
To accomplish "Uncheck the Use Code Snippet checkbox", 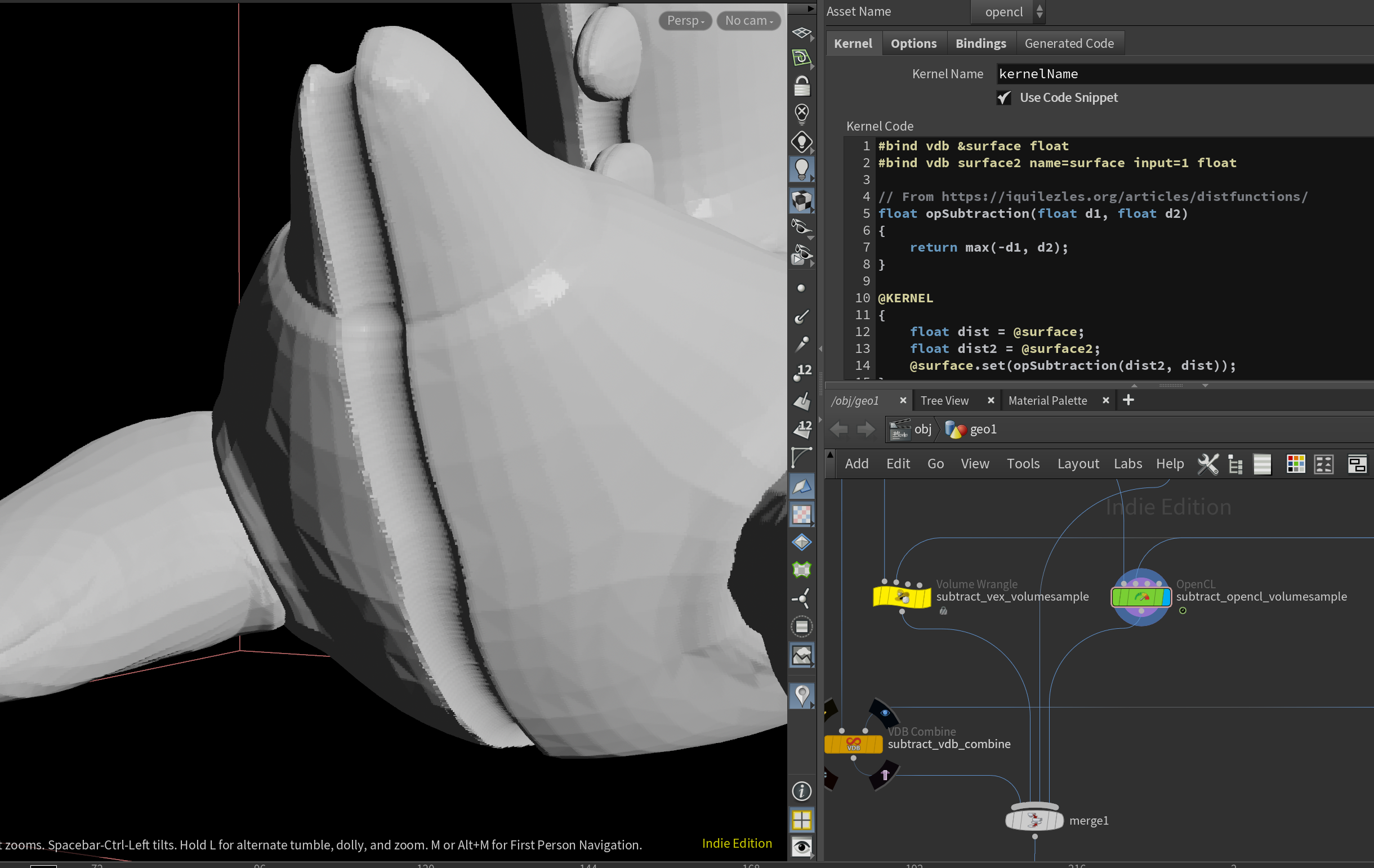I will (1003, 98).
